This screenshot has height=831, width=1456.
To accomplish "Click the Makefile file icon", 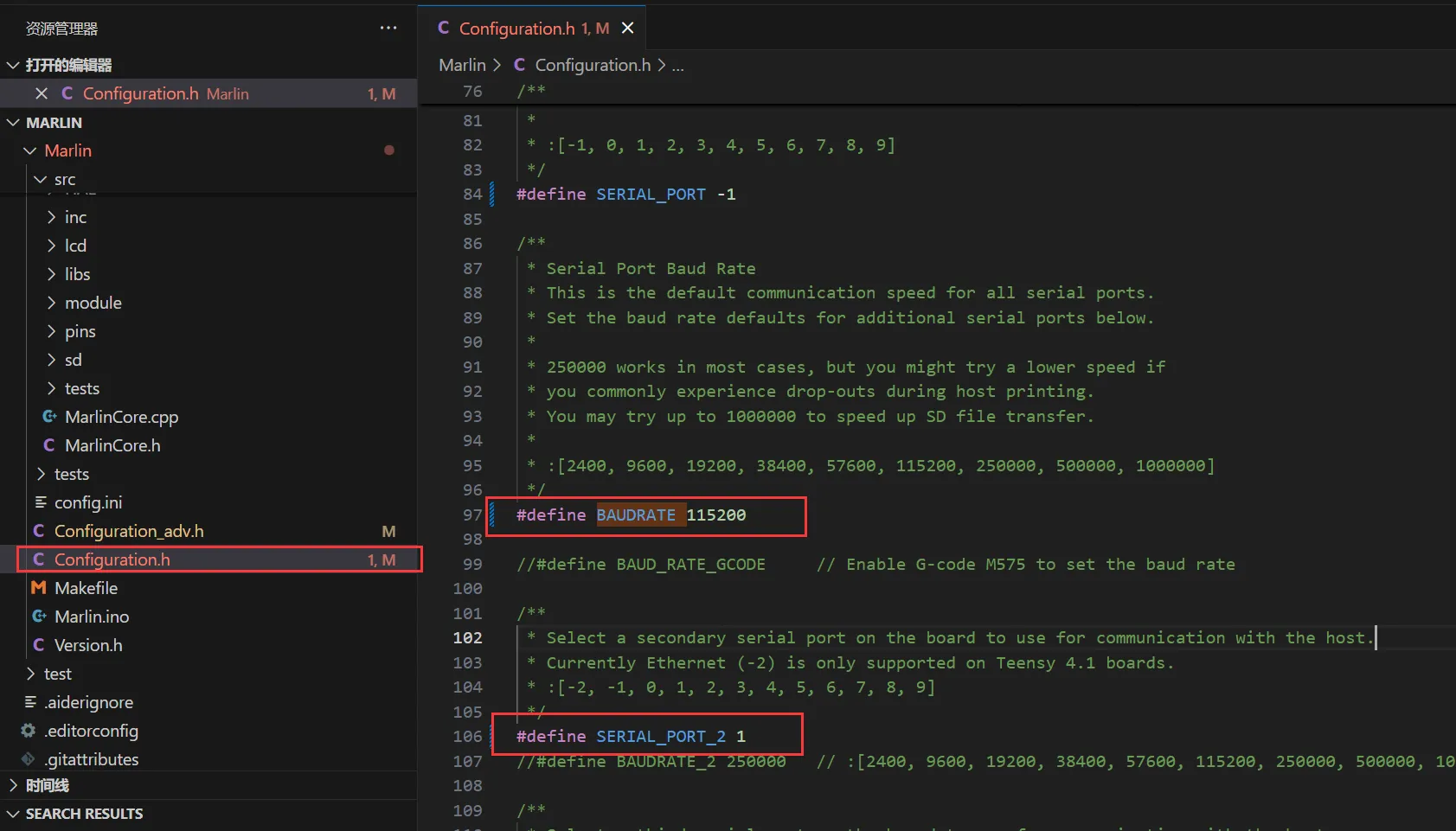I will 39,588.
